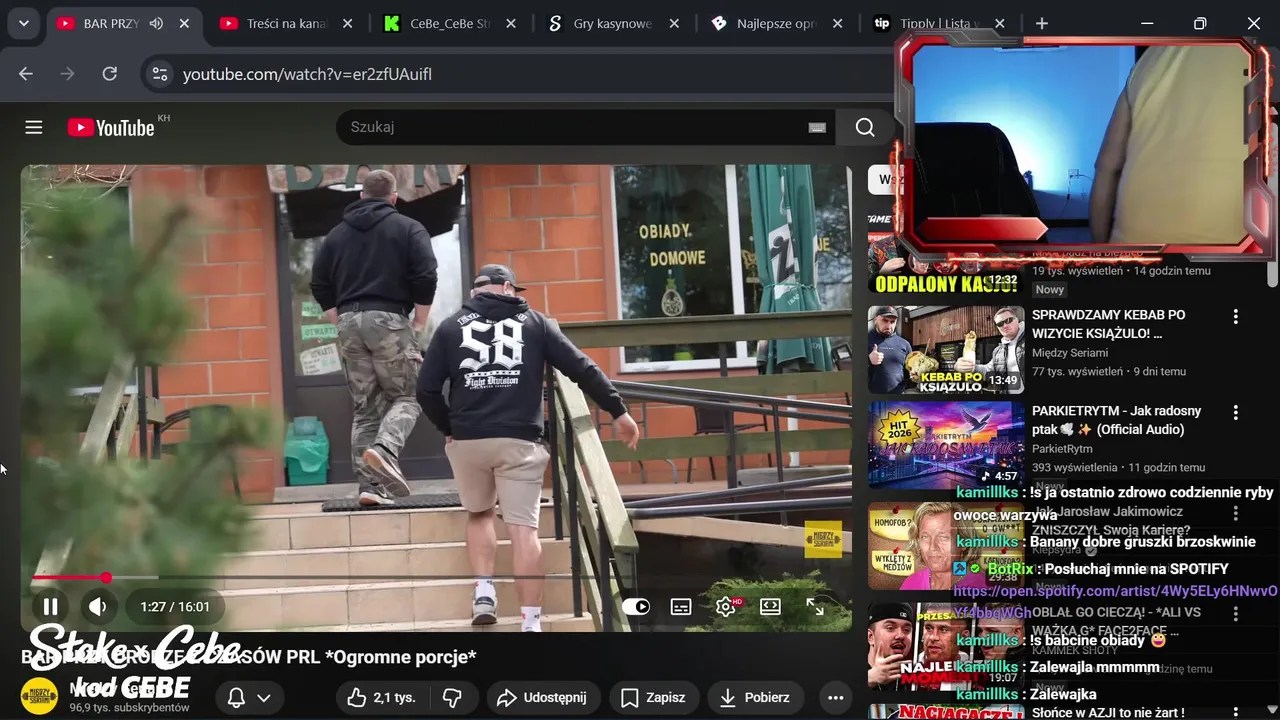Mute the BAR PRZY tab audio icon
The image size is (1280, 720).
pyautogui.click(x=156, y=23)
